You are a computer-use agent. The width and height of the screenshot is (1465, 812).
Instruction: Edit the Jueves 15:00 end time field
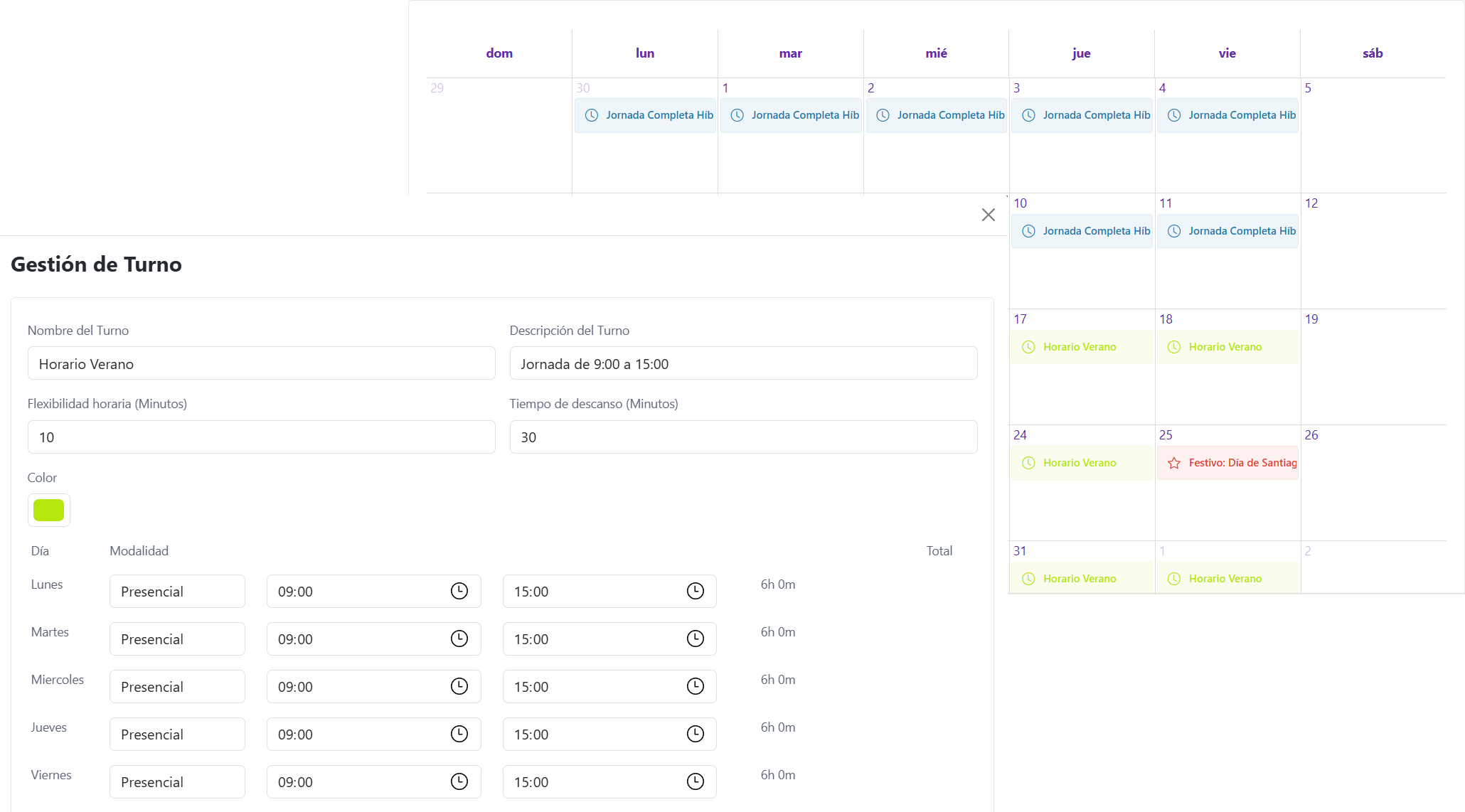(x=609, y=734)
